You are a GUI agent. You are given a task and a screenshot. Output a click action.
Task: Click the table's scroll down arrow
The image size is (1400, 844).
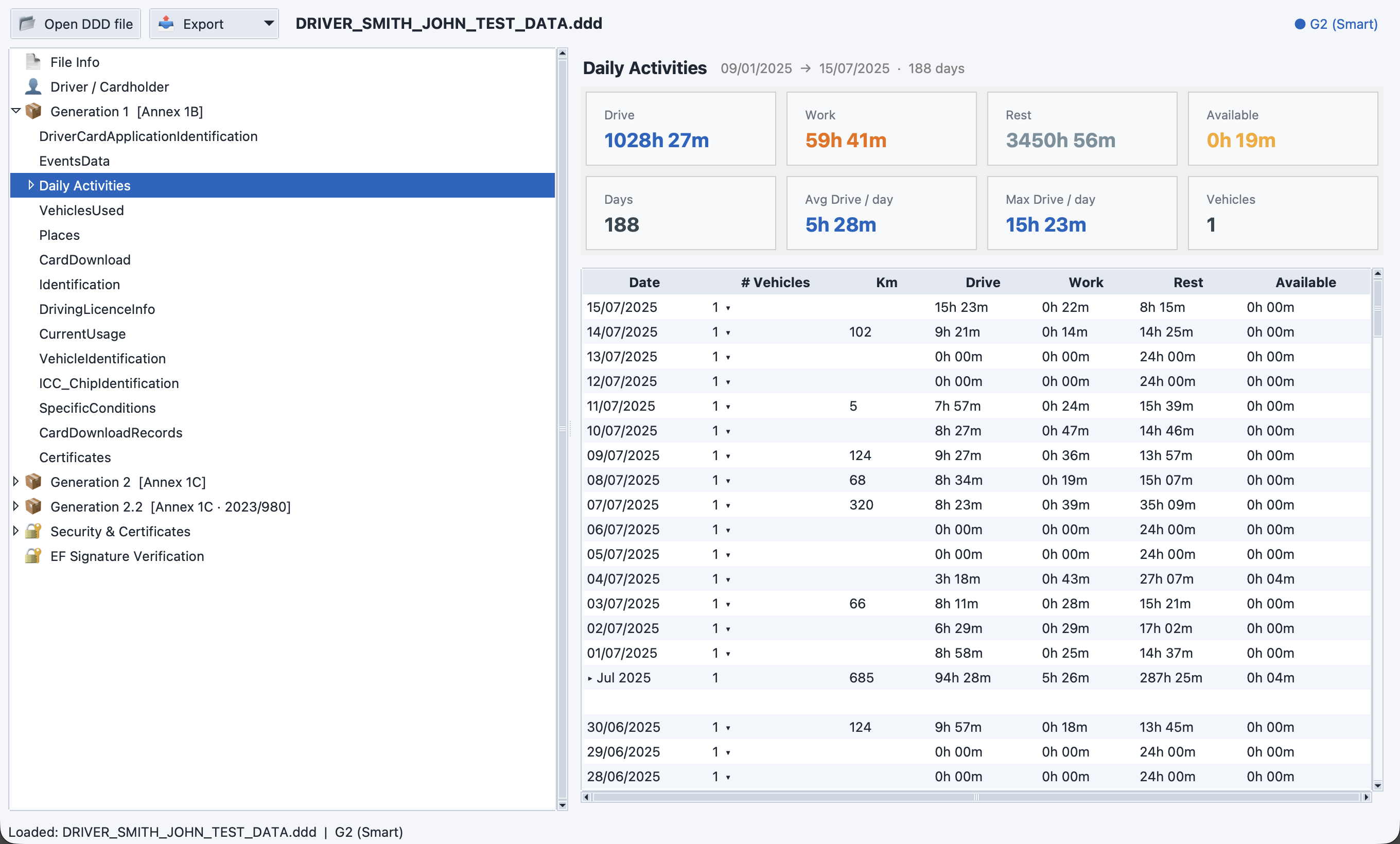(x=1377, y=786)
